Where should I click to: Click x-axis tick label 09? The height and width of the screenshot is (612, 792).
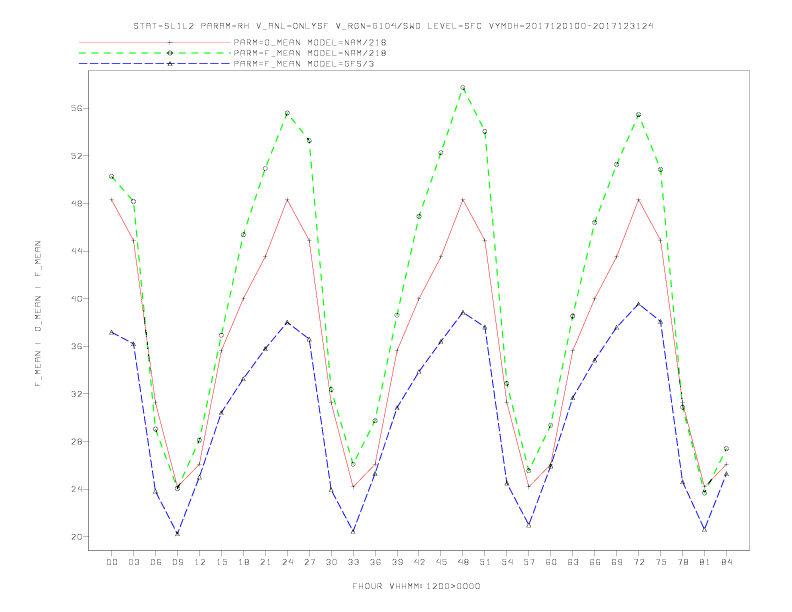tap(177, 562)
